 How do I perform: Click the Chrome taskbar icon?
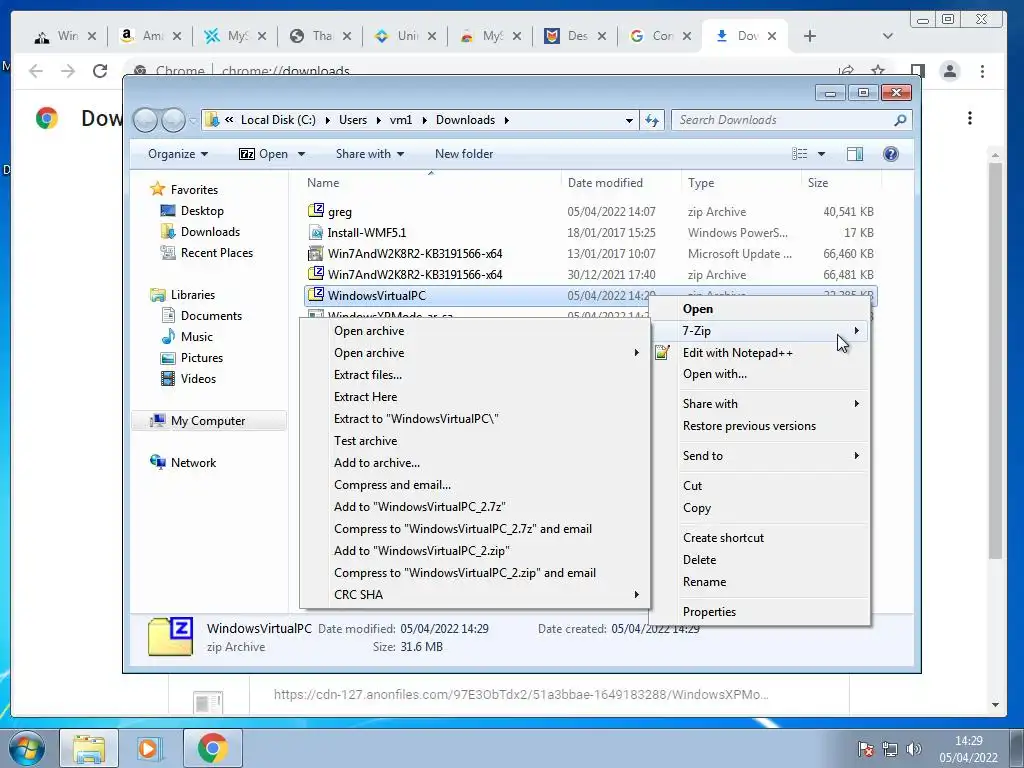click(x=212, y=748)
